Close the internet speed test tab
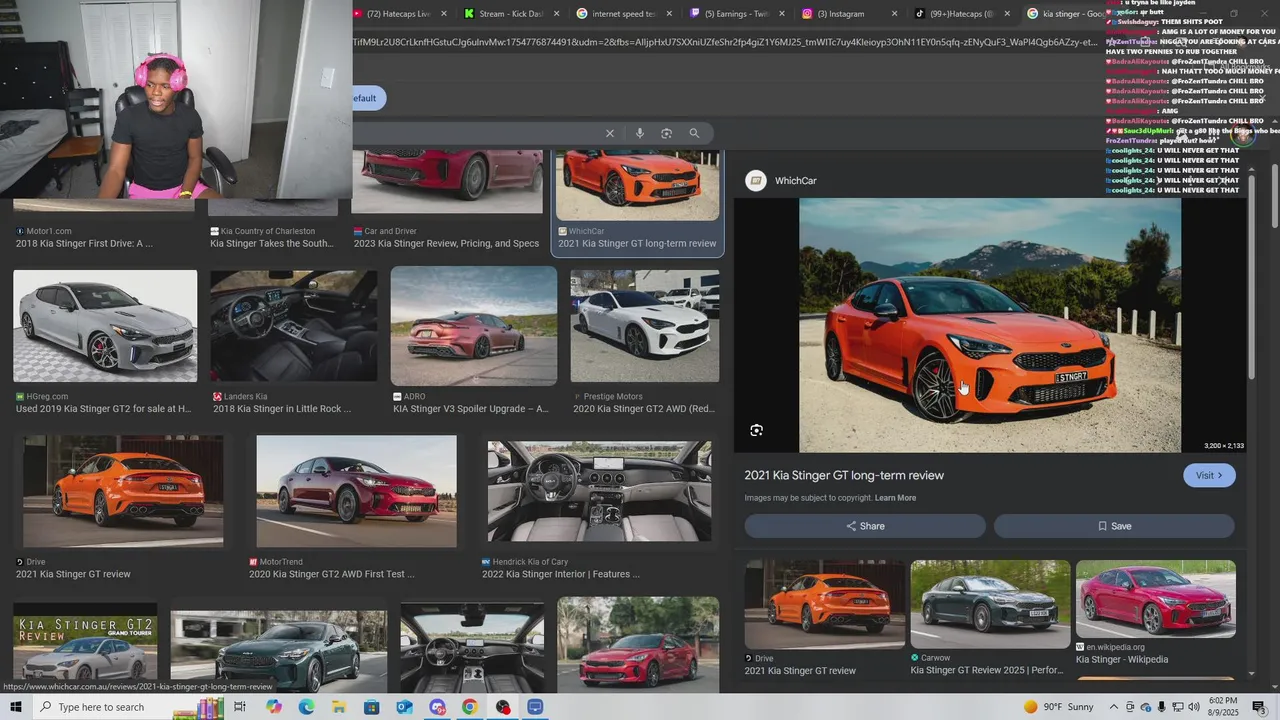Image resolution: width=1280 pixels, height=720 pixels. point(670,14)
